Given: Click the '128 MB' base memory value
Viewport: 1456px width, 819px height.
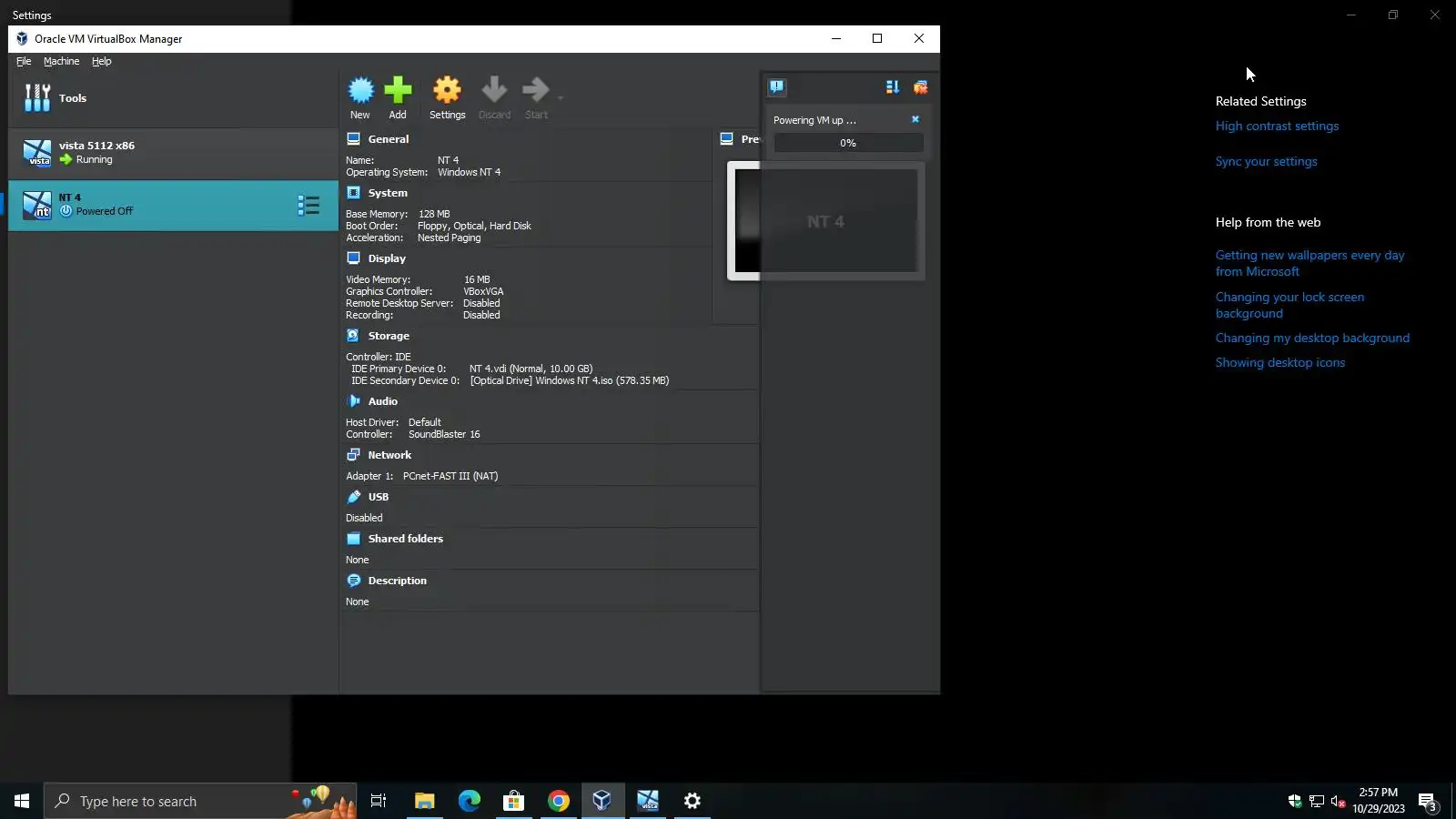Looking at the screenshot, I should 434,215.
